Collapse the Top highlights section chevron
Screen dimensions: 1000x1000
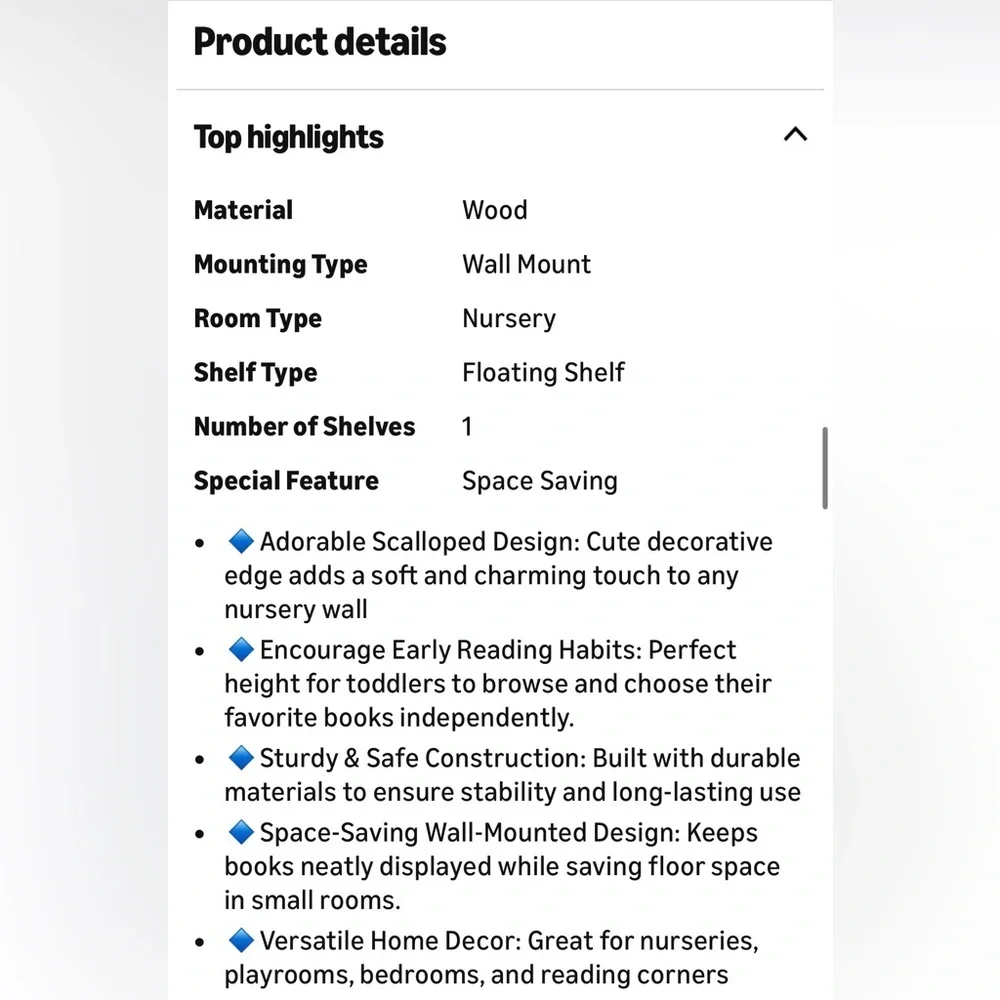tap(795, 135)
